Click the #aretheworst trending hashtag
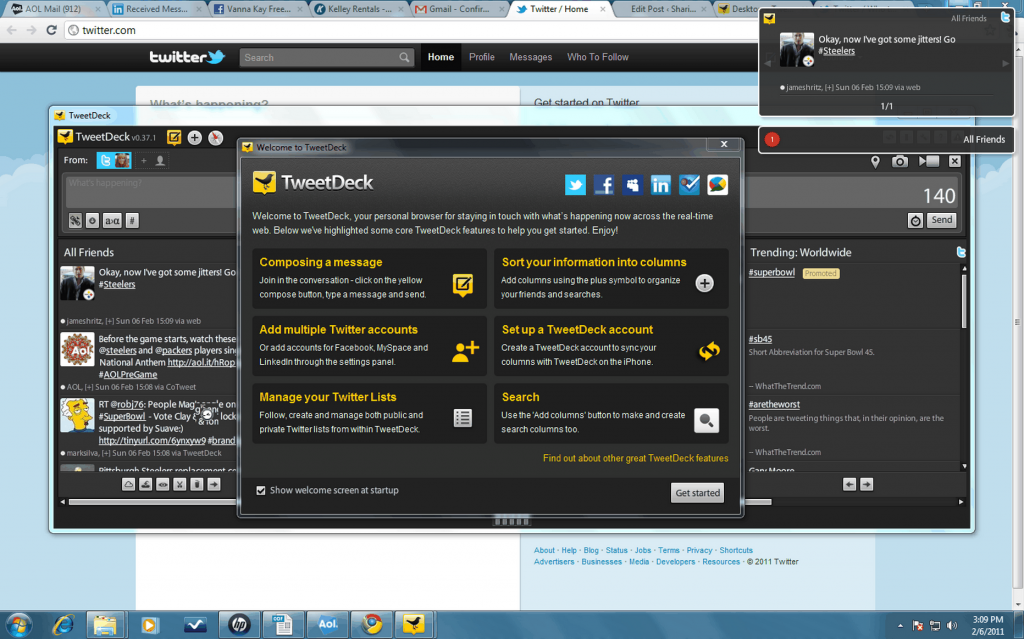 coord(774,404)
